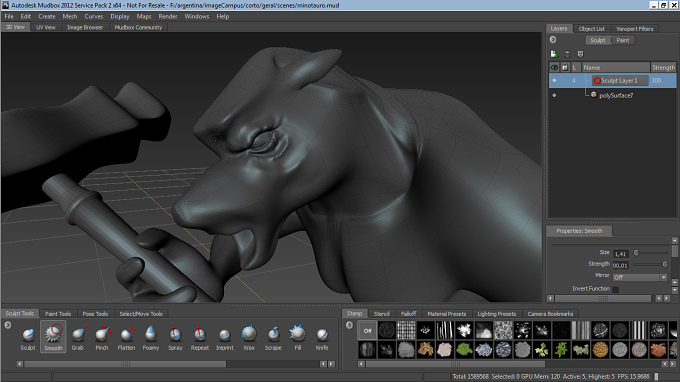Screen dimensions: 680x382
Task: Turn stamp Off button
Action: point(367,331)
